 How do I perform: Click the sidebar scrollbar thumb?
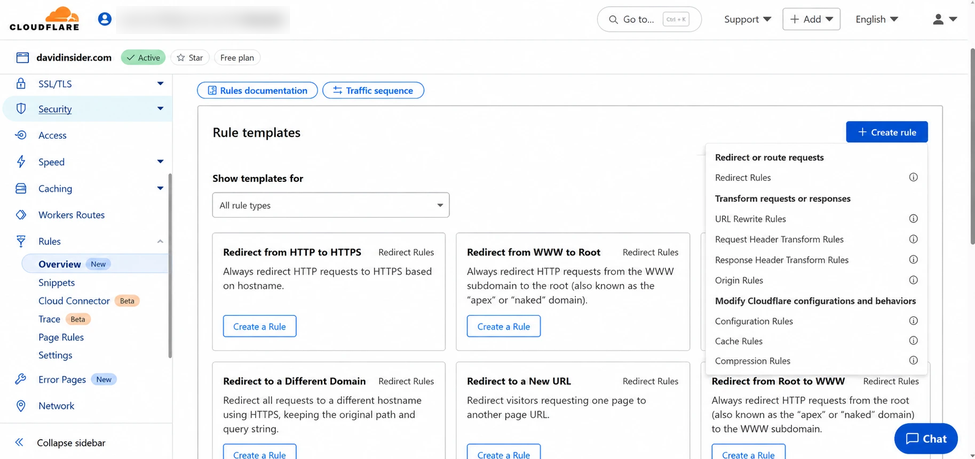click(x=170, y=266)
